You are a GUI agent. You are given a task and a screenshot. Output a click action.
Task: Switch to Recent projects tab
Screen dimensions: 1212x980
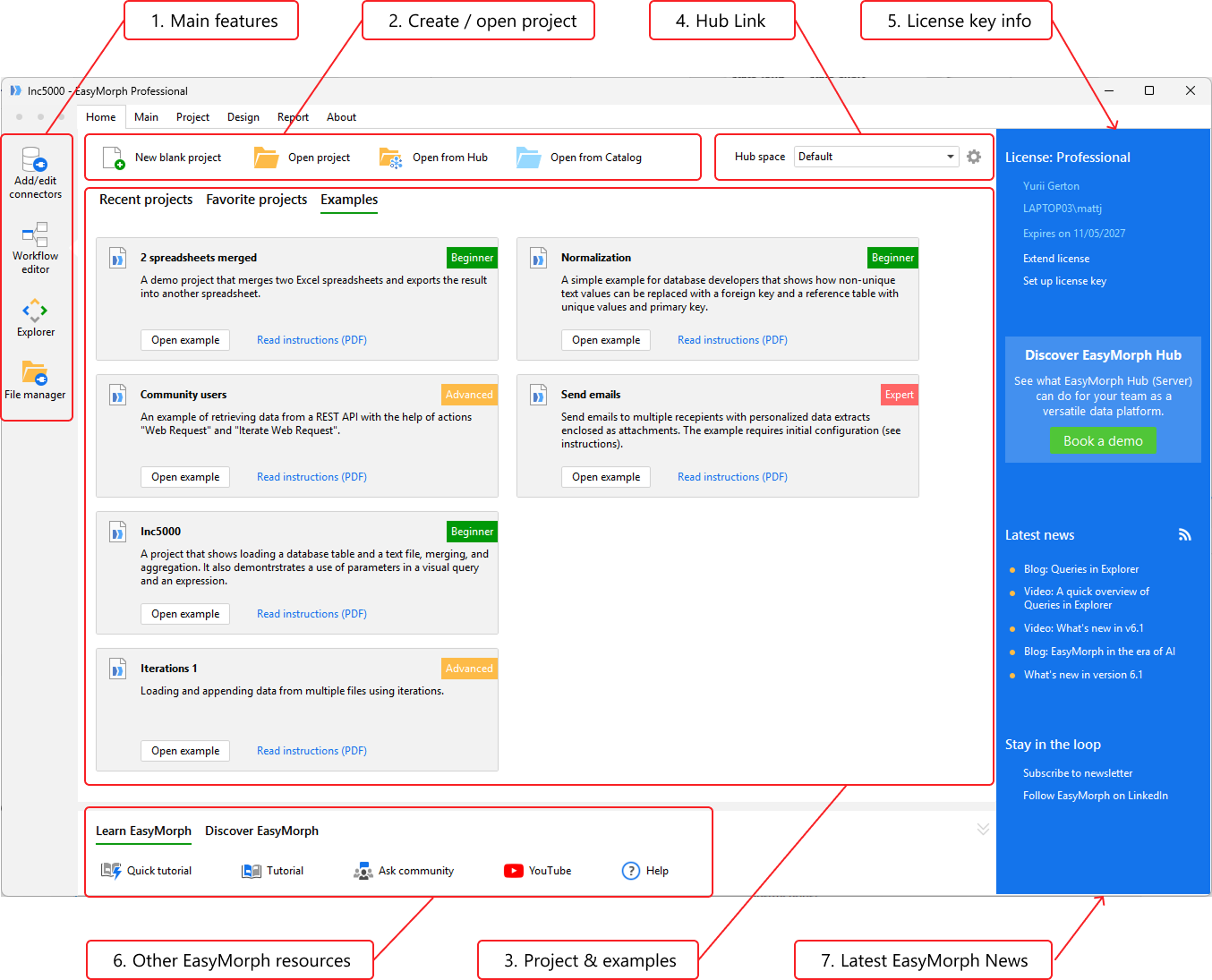146,200
